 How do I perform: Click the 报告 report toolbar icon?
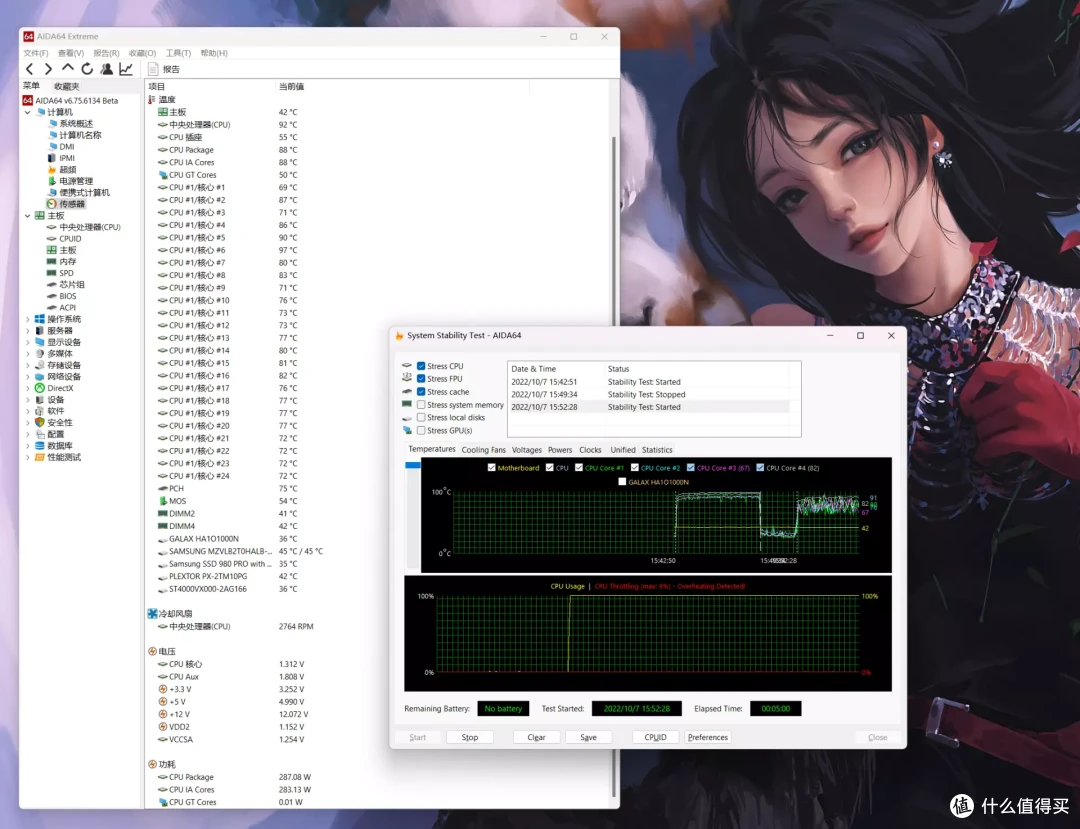pyautogui.click(x=164, y=69)
